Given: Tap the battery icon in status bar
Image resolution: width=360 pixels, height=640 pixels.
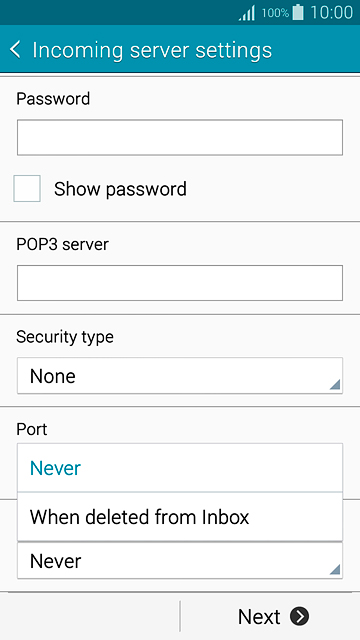Looking at the screenshot, I should [x=298, y=13].
